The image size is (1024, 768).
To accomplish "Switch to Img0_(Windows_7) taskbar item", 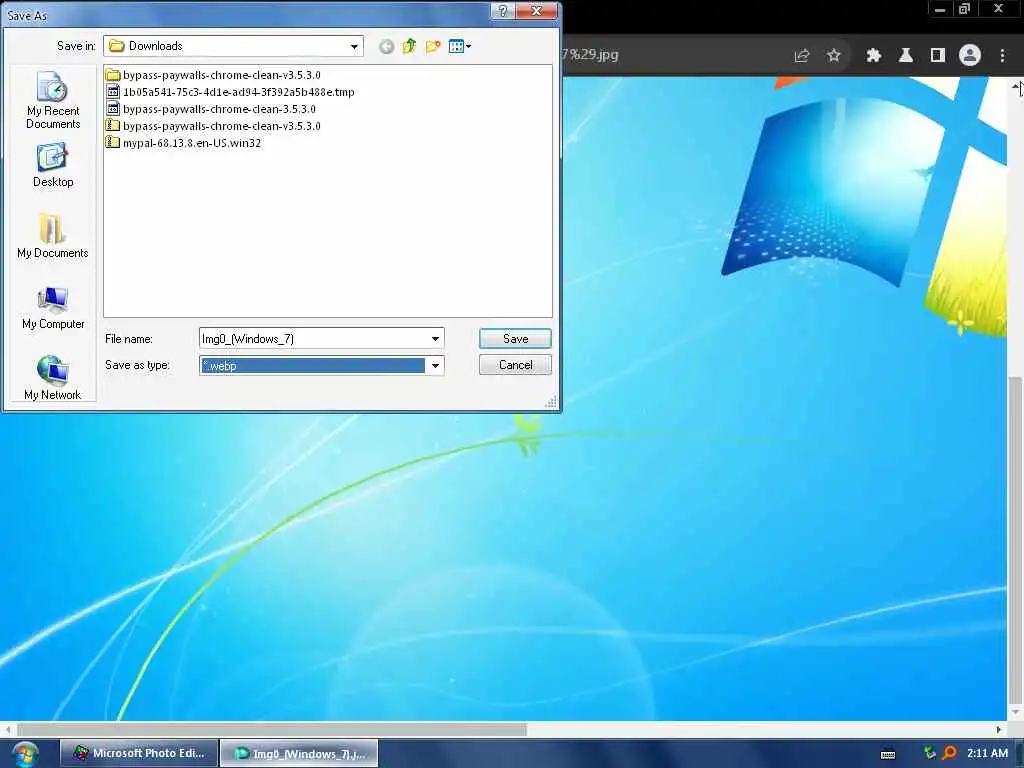I will pos(299,754).
